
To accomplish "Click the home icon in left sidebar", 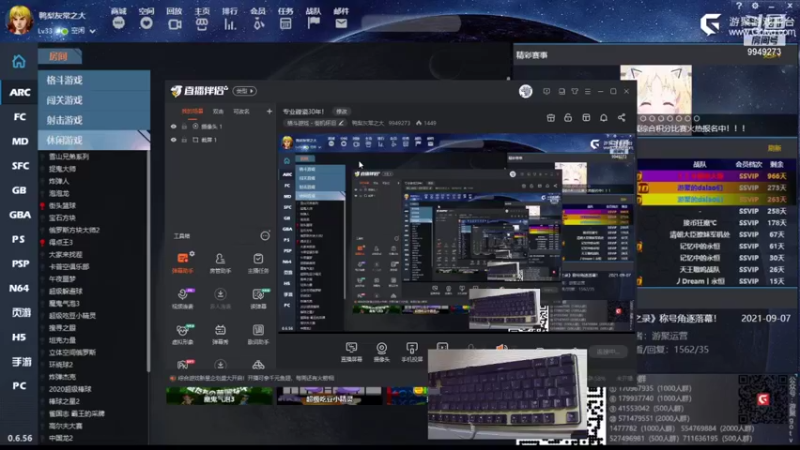I will click(19, 62).
